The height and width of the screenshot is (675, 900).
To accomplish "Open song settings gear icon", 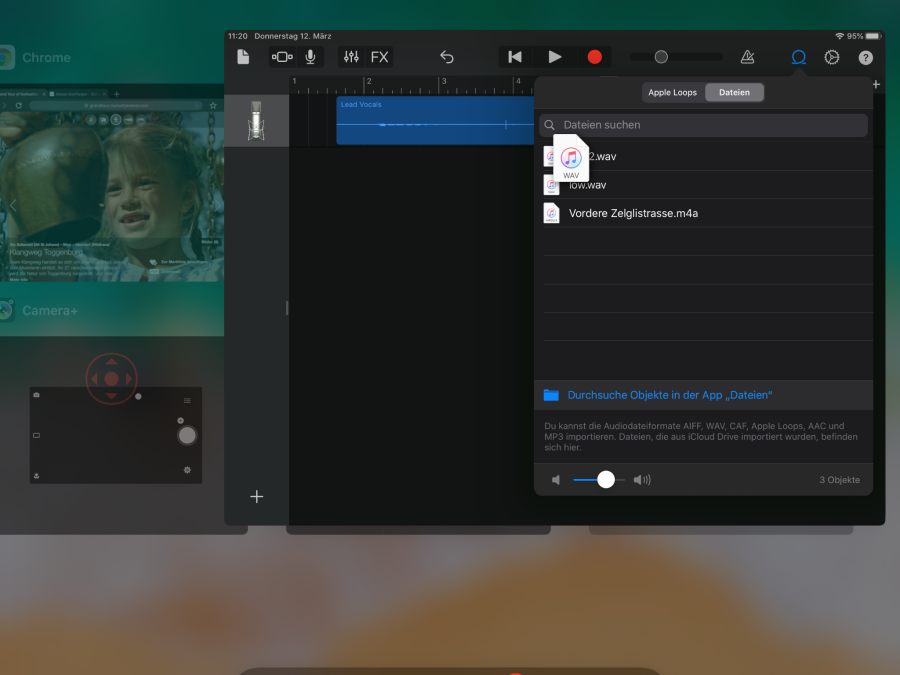I will pos(831,57).
